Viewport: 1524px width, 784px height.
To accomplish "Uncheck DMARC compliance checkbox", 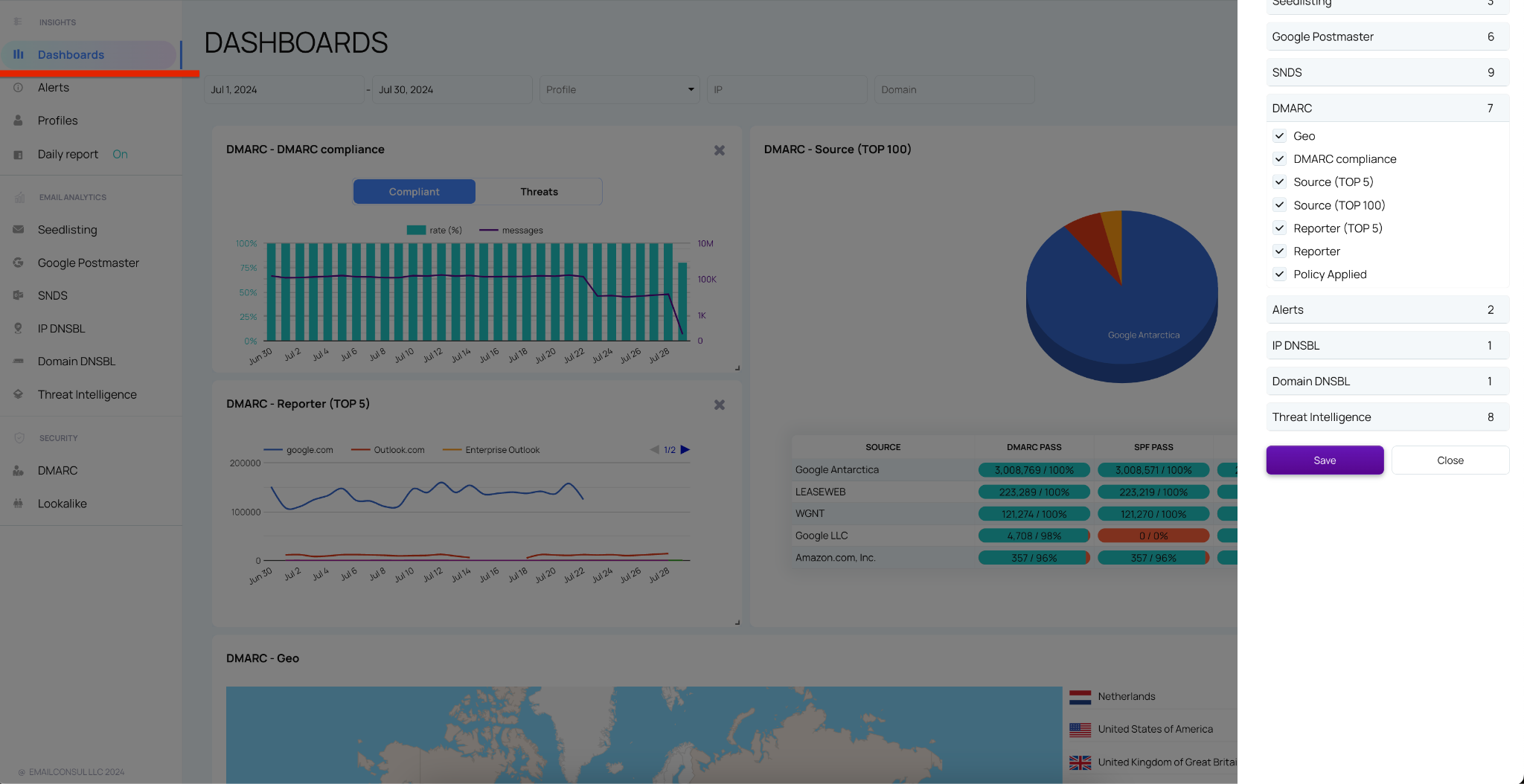I will pyautogui.click(x=1279, y=158).
